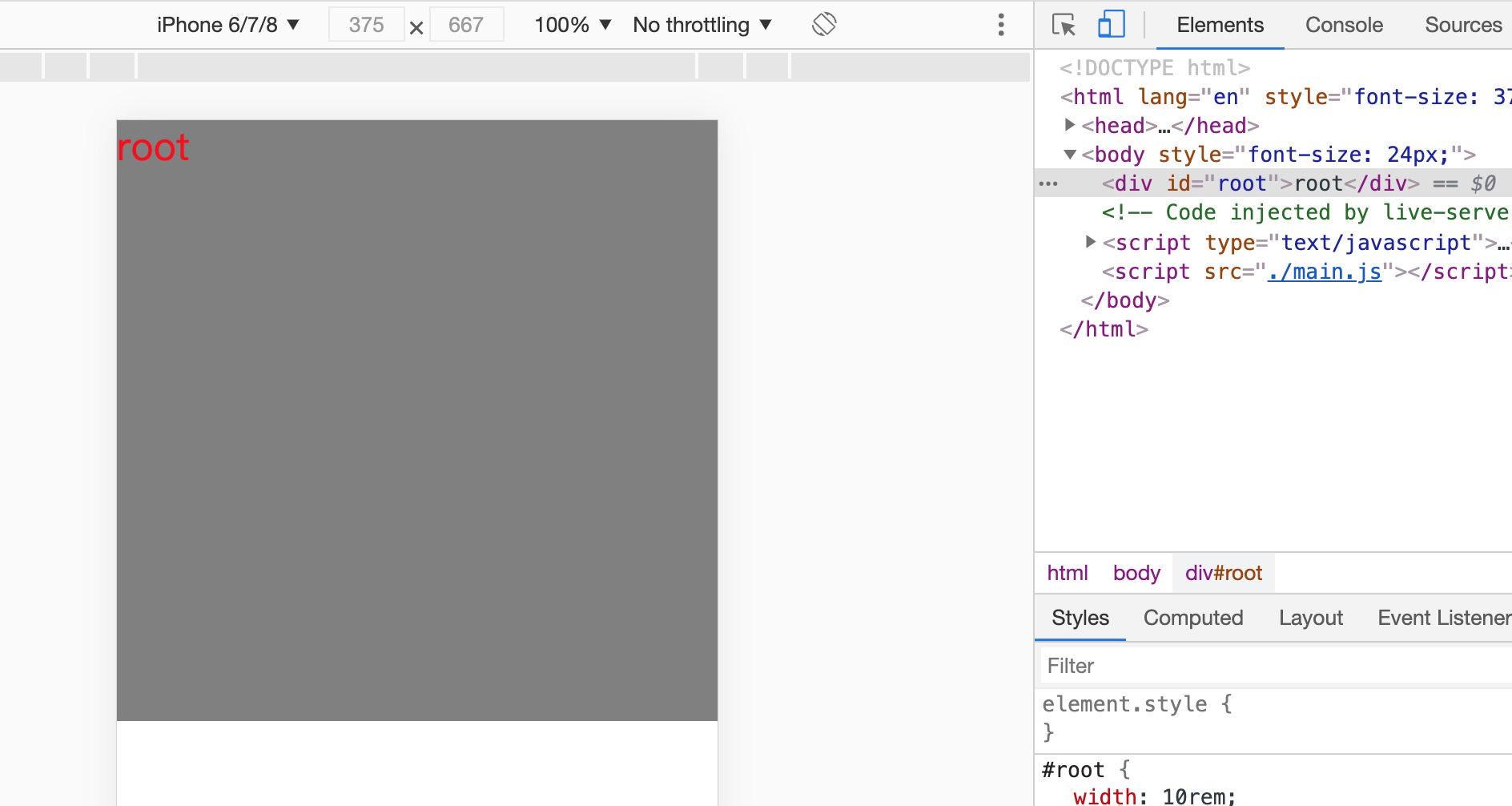The image size is (1512, 806).
Task: Click the red root text in viewport
Action: pyautogui.click(x=153, y=148)
